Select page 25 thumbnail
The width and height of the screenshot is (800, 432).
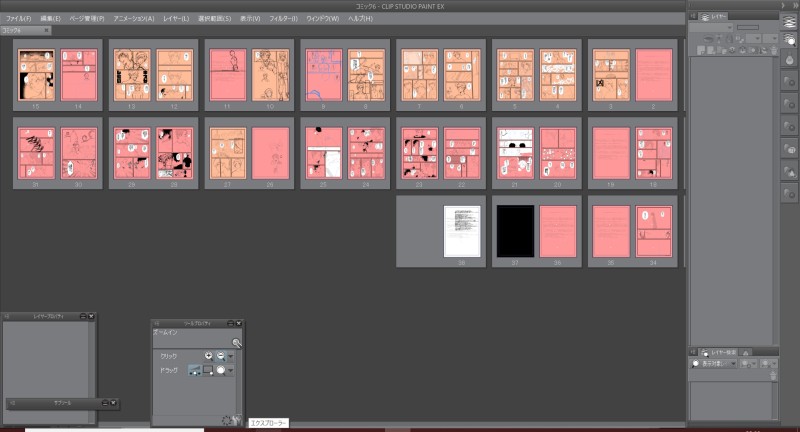323,153
